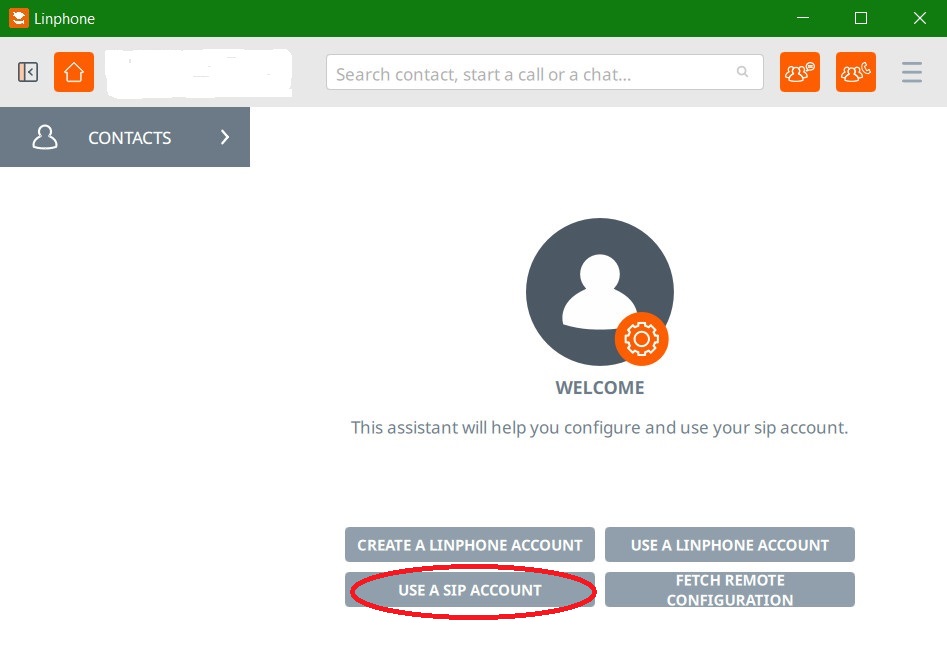Click Fetch Remote Configuration button
Screen dimensions: 947x645
(x=730, y=590)
